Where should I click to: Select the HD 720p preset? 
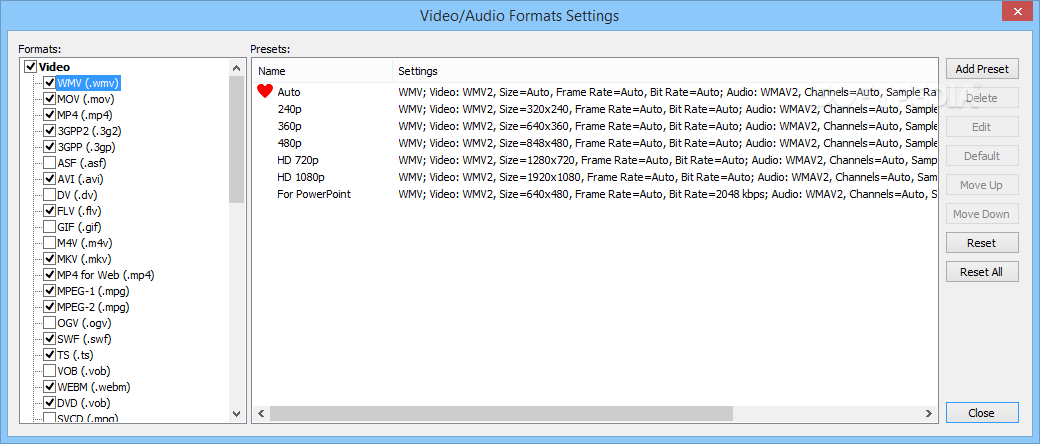click(595, 160)
